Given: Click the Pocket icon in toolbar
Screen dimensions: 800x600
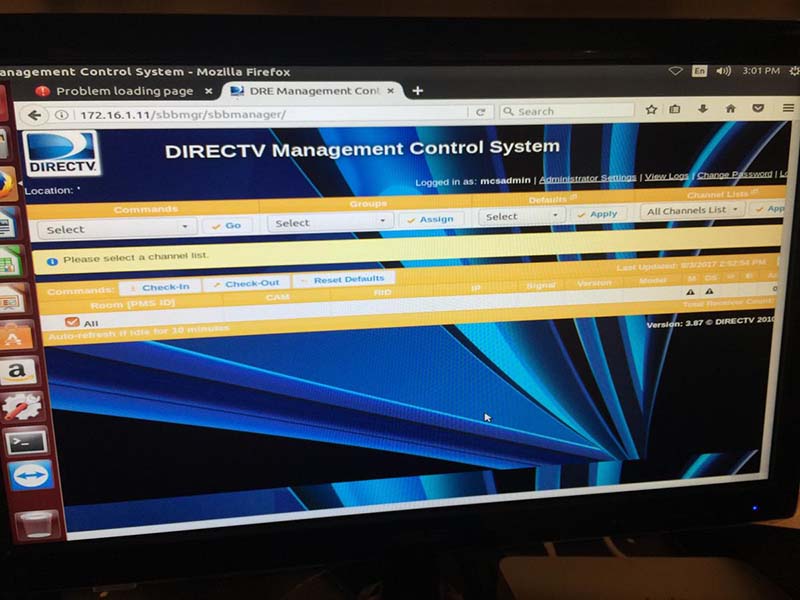Looking at the screenshot, I should coord(758,108).
